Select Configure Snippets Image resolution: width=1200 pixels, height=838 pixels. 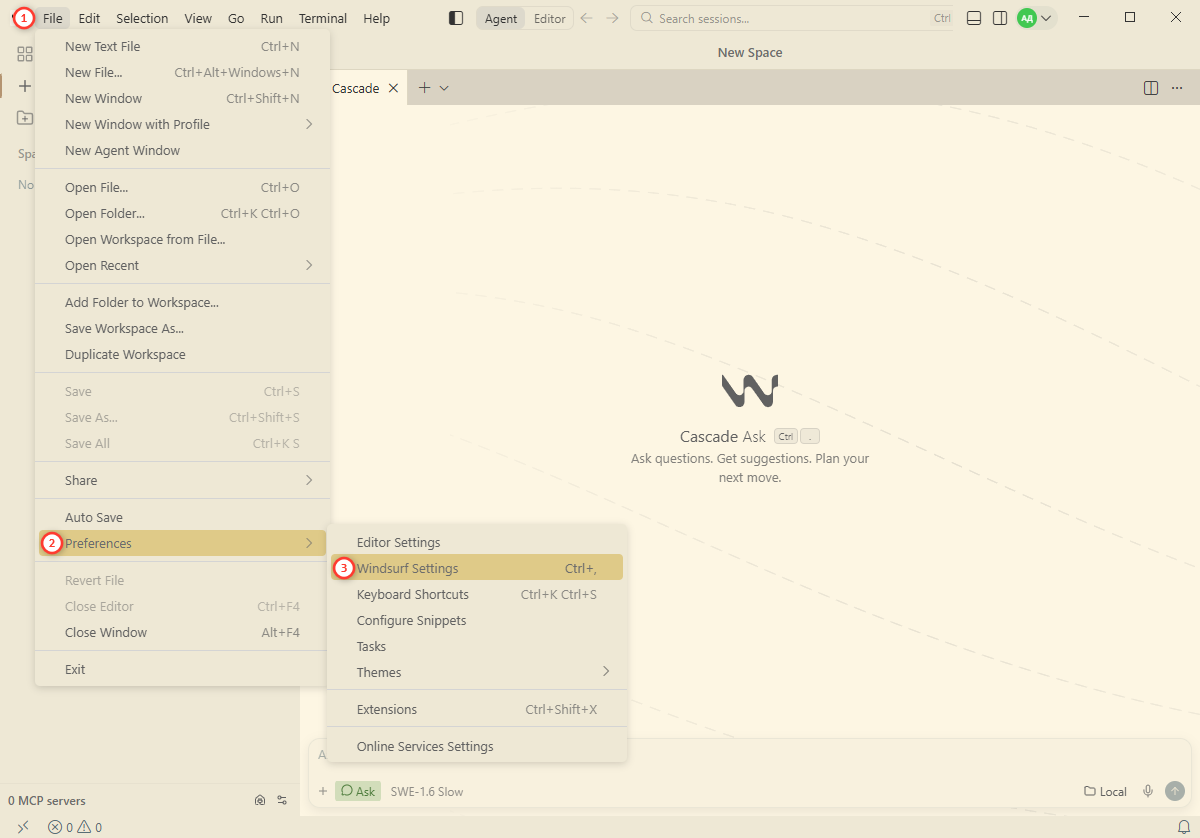click(x=477, y=620)
